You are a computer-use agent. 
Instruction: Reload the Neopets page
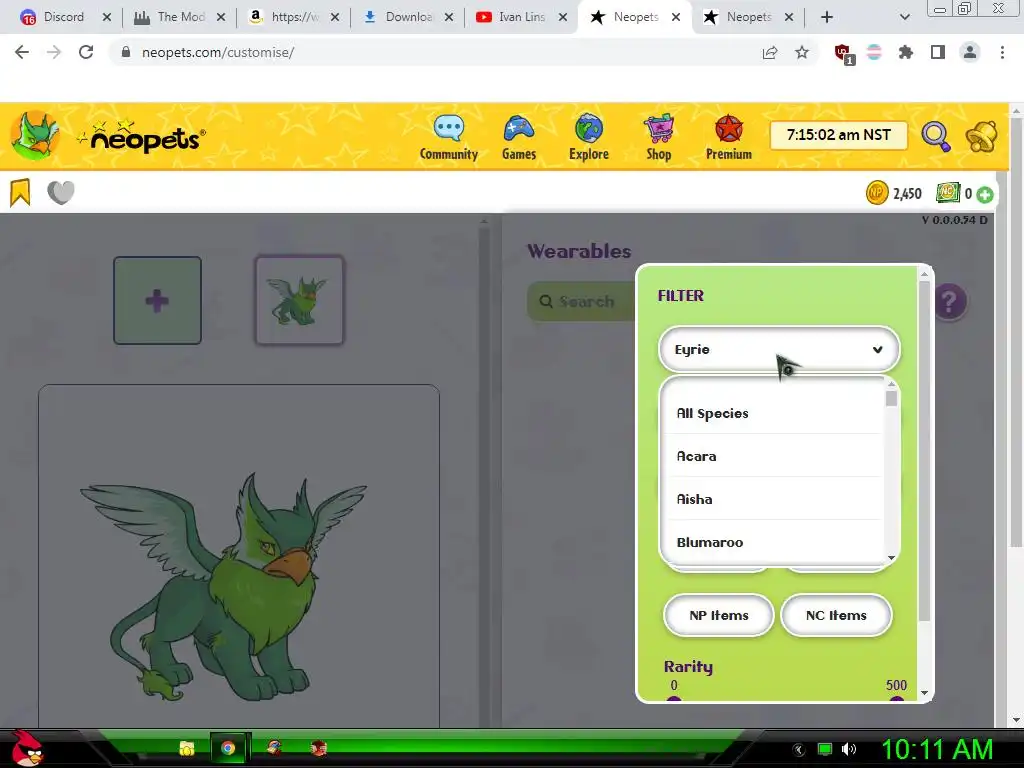point(86,52)
